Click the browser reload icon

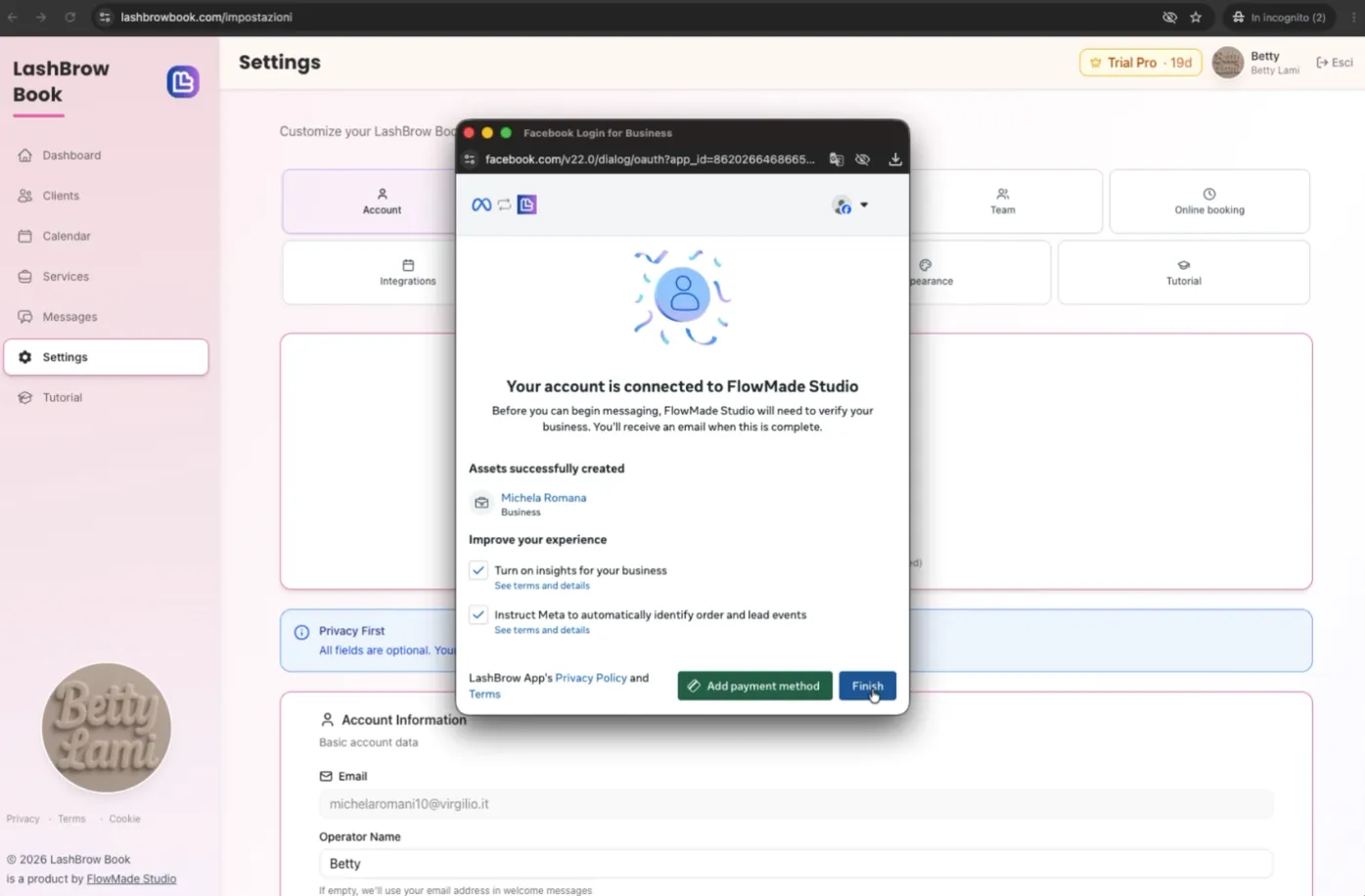coord(70,18)
